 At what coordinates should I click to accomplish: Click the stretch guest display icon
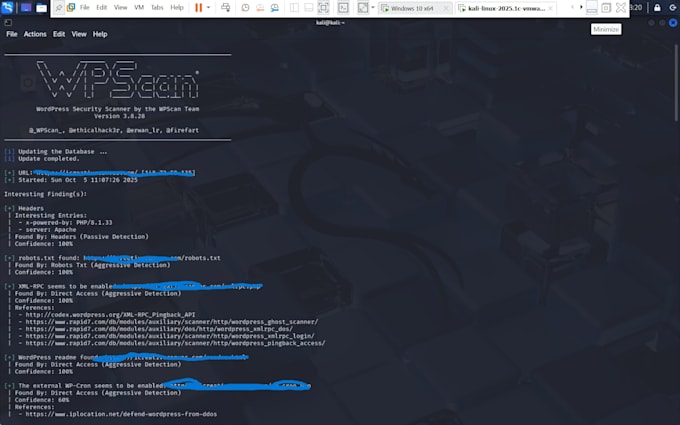pos(363,7)
